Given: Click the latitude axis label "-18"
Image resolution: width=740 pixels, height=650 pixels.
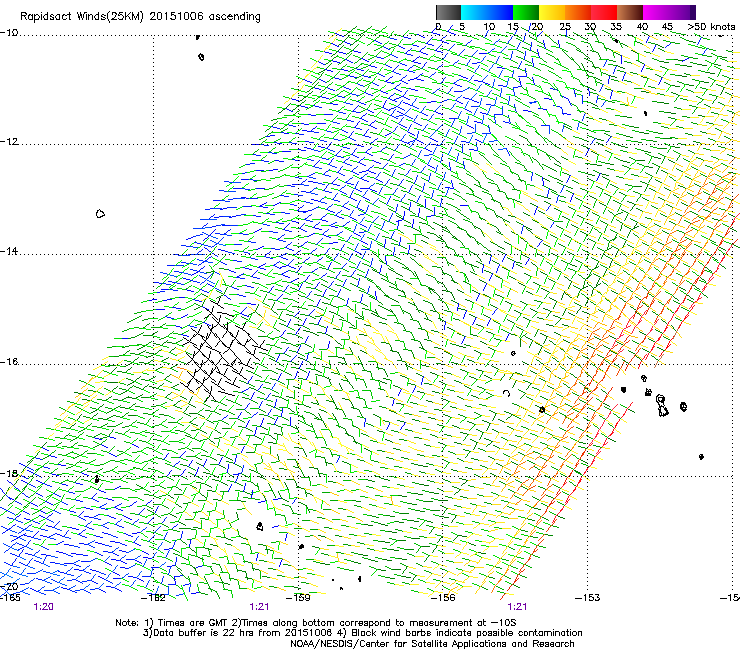Looking at the screenshot, I should (x=9, y=473).
